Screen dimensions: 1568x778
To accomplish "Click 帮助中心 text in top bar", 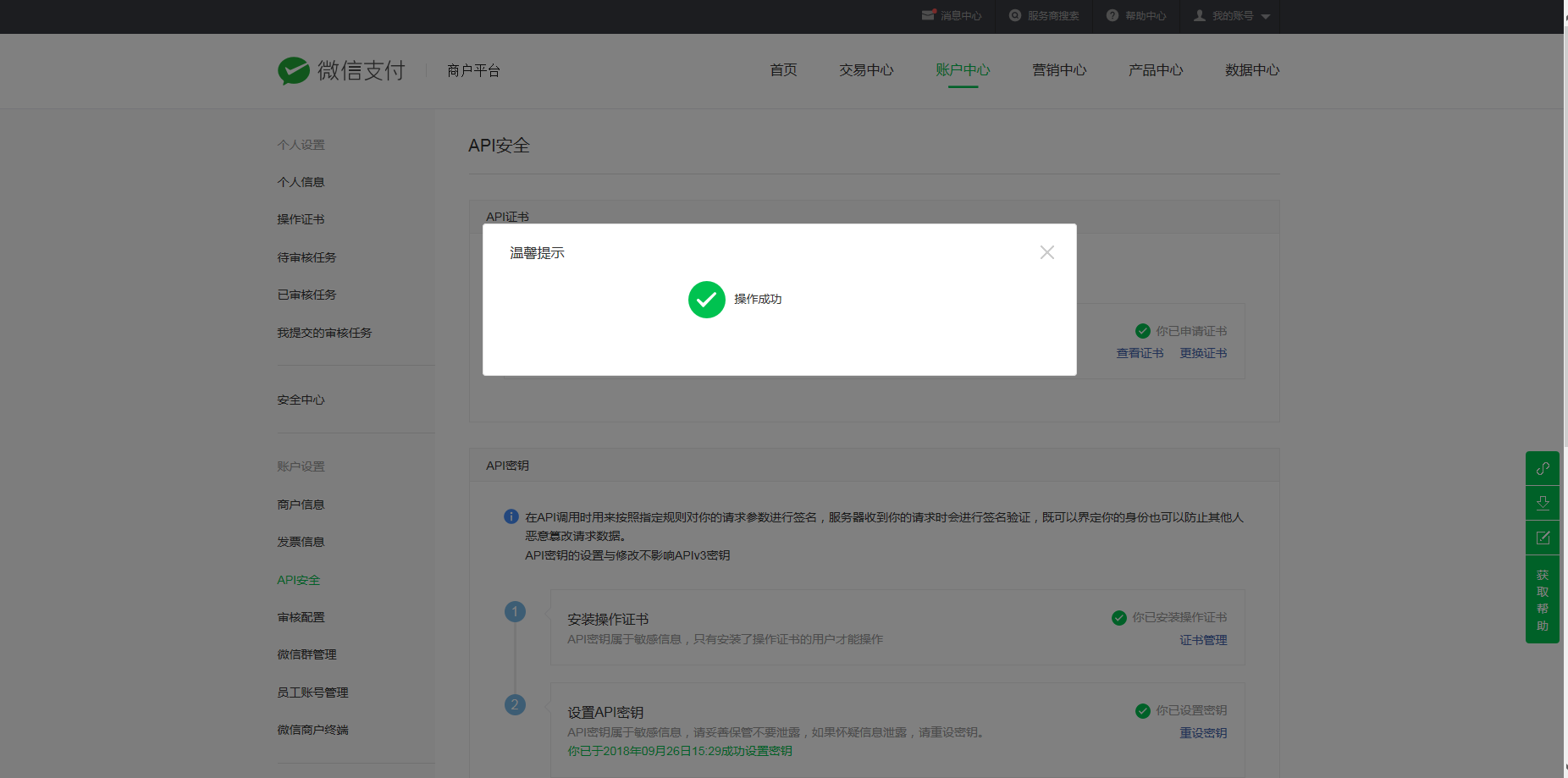I will click(1146, 16).
